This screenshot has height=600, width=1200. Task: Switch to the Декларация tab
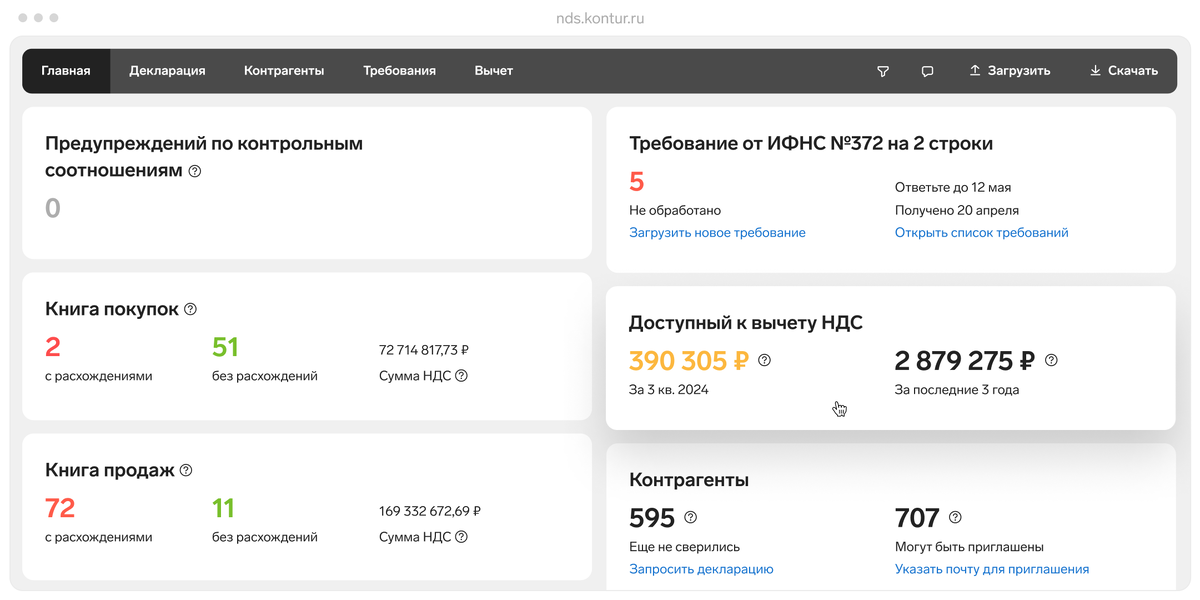pos(167,71)
